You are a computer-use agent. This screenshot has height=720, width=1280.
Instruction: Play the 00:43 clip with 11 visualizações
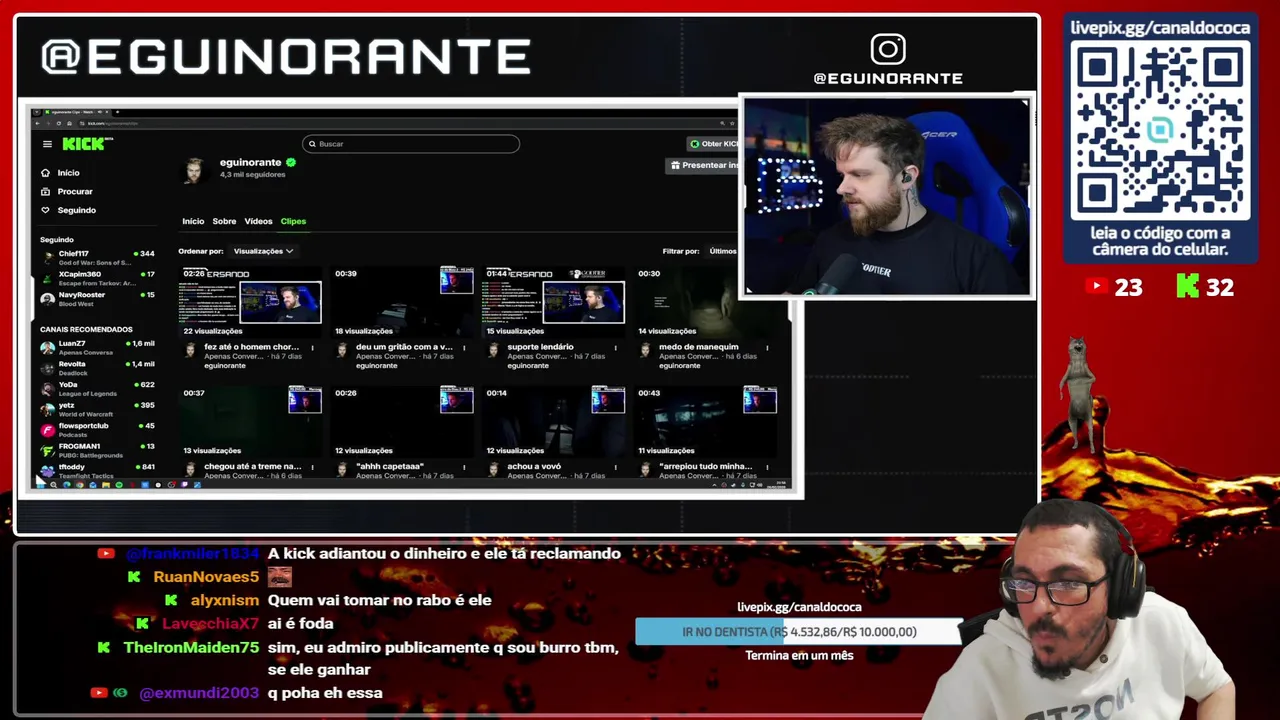[x=706, y=420]
